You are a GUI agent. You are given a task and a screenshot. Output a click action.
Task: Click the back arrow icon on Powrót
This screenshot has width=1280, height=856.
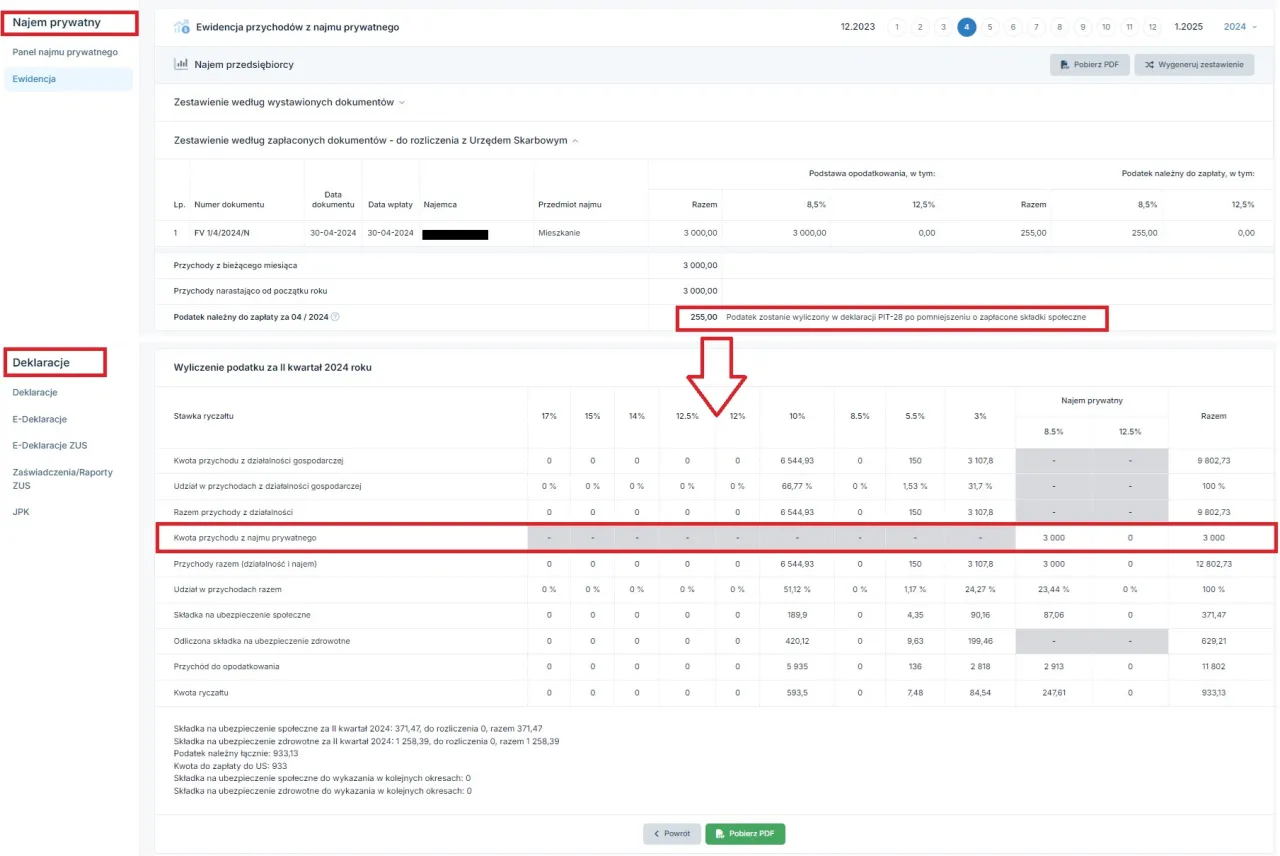tap(656, 833)
